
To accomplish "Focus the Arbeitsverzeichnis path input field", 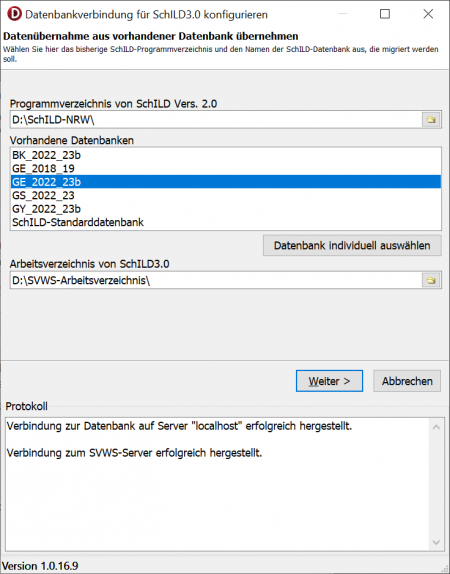I will [216, 280].
